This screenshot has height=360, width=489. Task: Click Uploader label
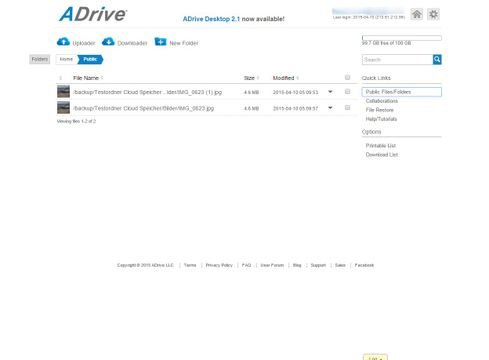(x=84, y=43)
